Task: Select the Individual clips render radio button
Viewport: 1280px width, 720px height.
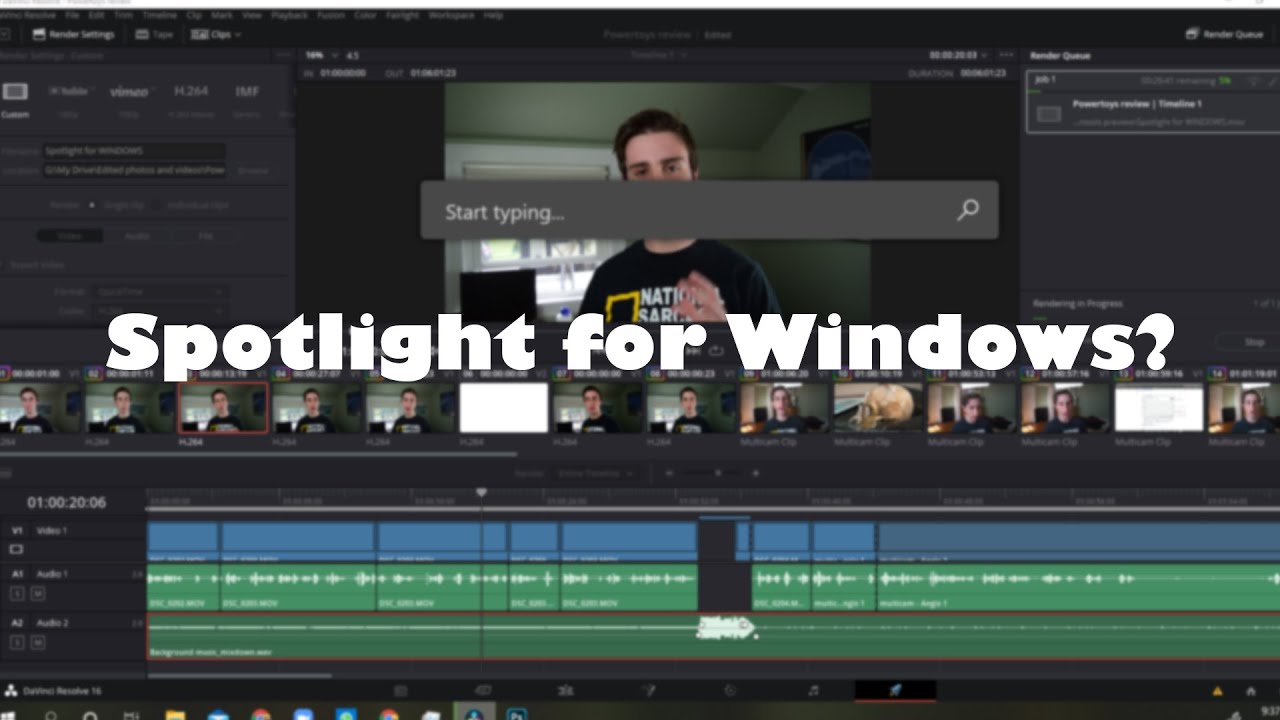Action: click(x=155, y=205)
